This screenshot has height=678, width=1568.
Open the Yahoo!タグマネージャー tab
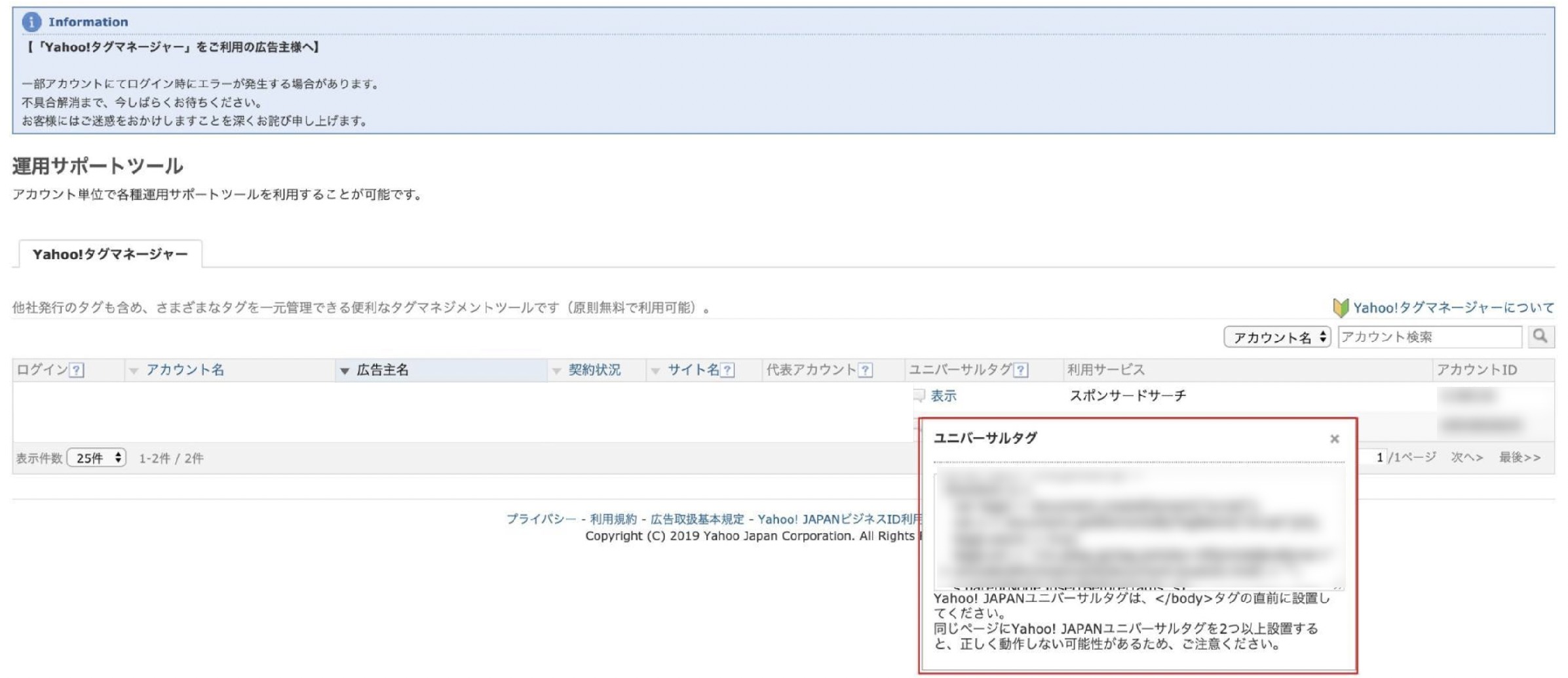point(110,254)
